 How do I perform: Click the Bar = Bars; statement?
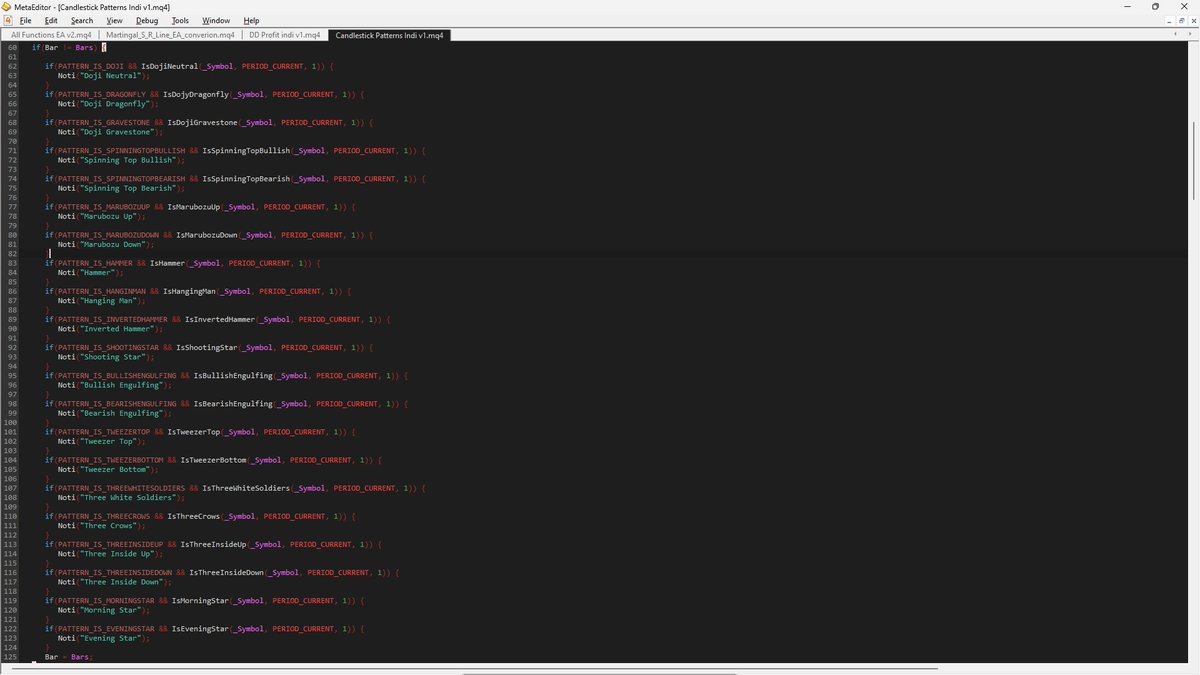click(x=69, y=657)
